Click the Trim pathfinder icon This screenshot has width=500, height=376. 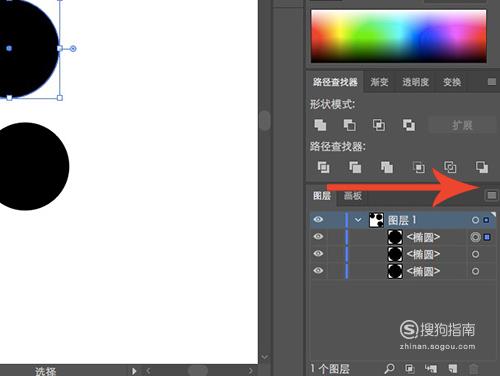(x=355, y=167)
